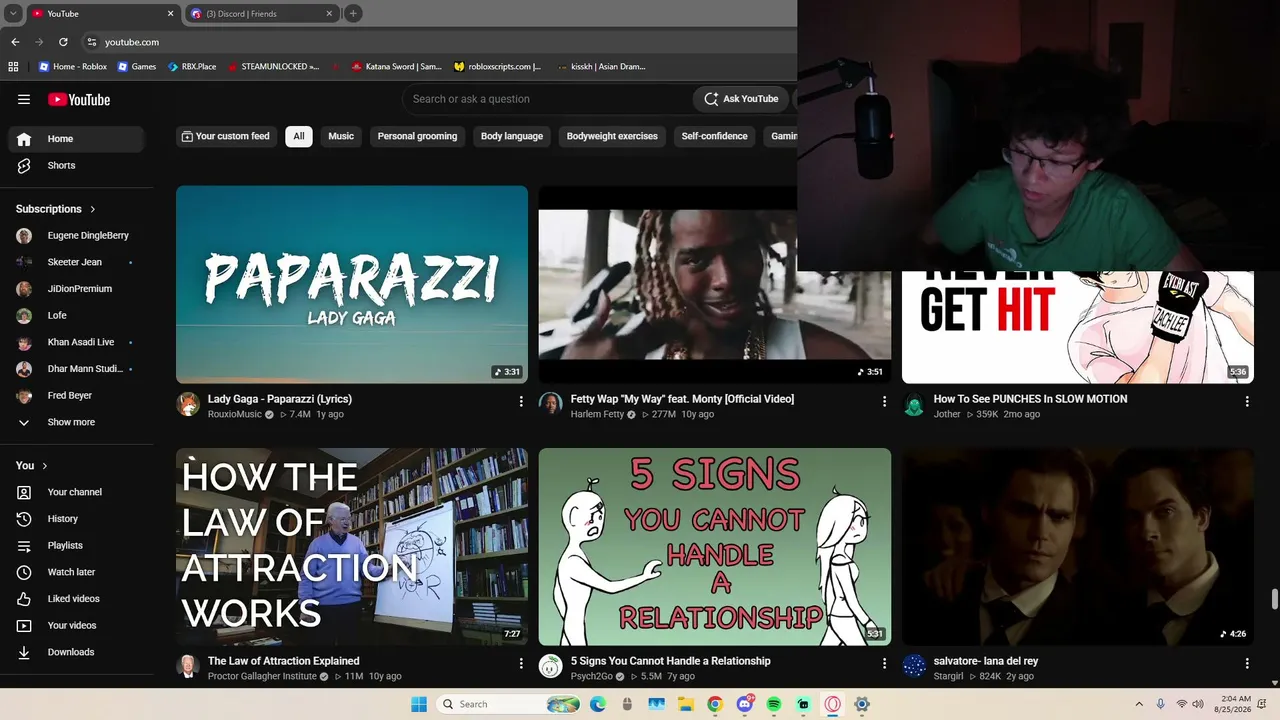This screenshot has width=1280, height=720.
Task: Open more options for salvatore- lana del rey
Action: 1247,663
